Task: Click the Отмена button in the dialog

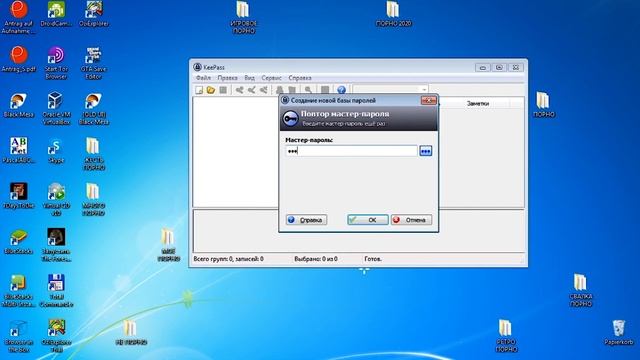Action: (x=411, y=220)
